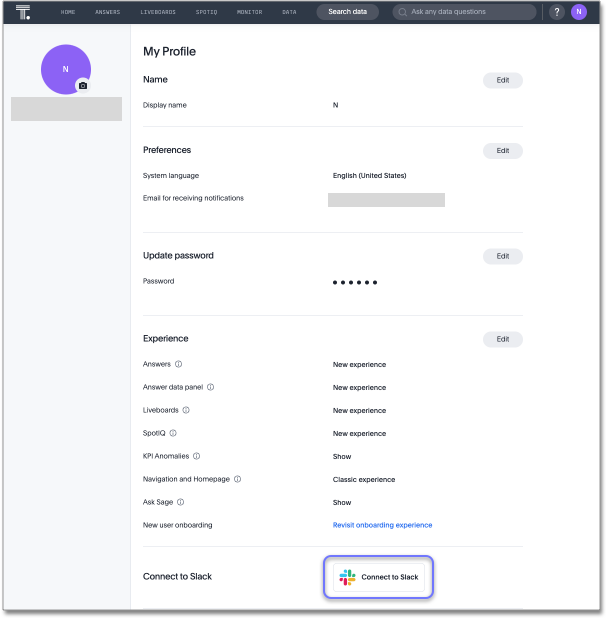The image size is (607, 619).
Task: Switch to the Monitor navigation tab
Action: click(x=249, y=12)
